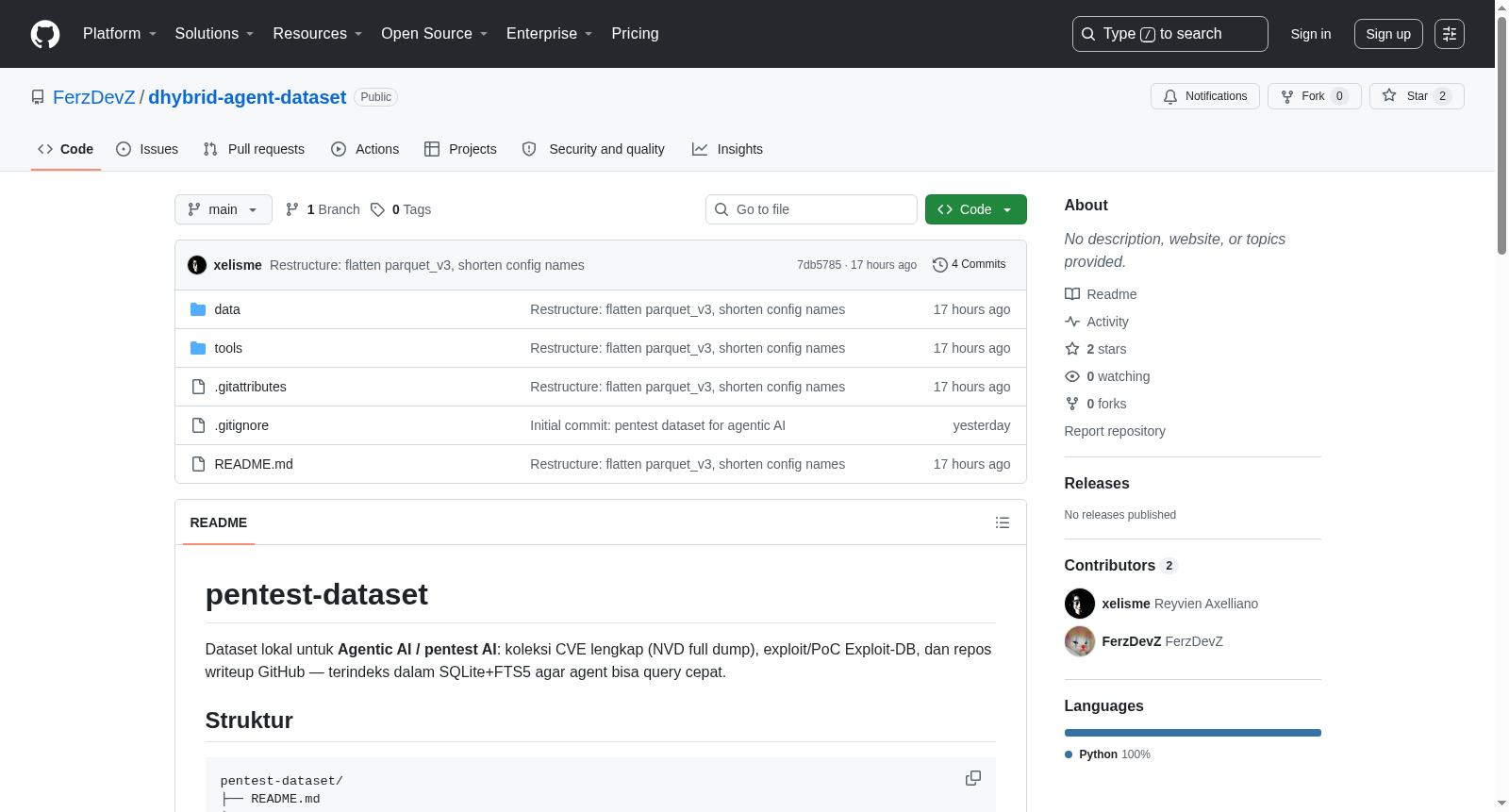1509x812 pixels.
Task: Click the Report repository link
Action: pos(1115,431)
